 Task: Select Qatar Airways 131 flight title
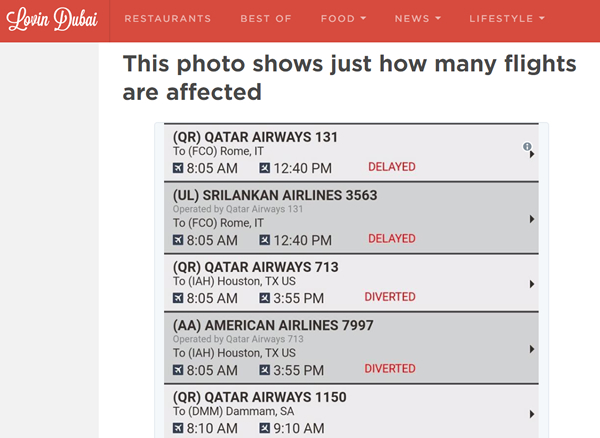point(255,137)
